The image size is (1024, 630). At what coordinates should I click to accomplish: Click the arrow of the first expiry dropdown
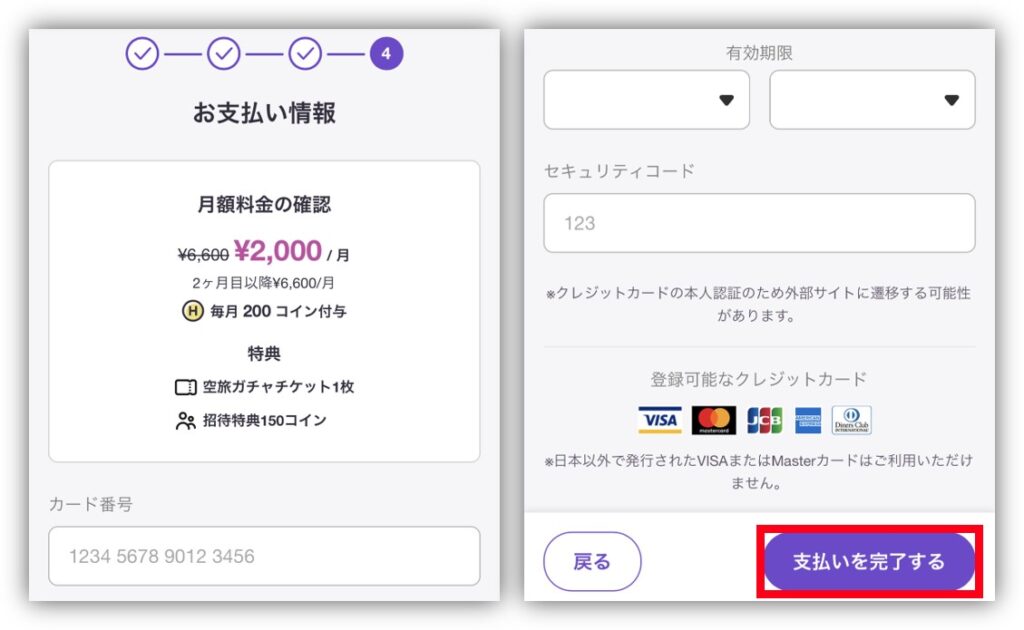[726, 100]
